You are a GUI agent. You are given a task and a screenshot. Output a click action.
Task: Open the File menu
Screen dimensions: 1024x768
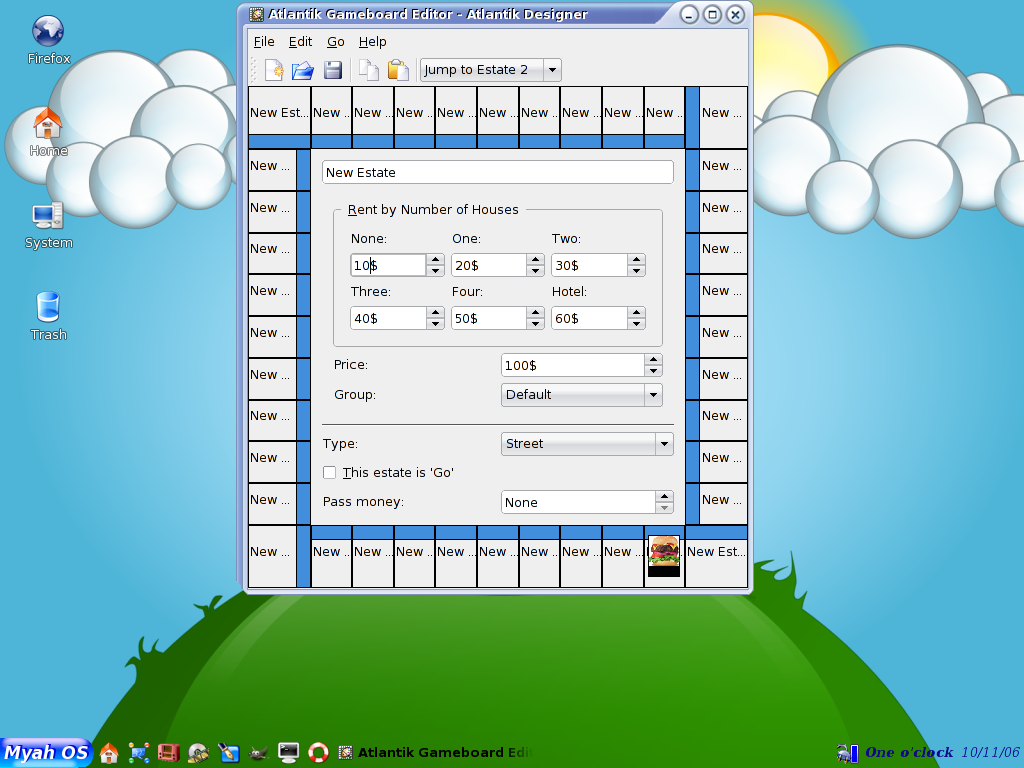[x=264, y=42]
